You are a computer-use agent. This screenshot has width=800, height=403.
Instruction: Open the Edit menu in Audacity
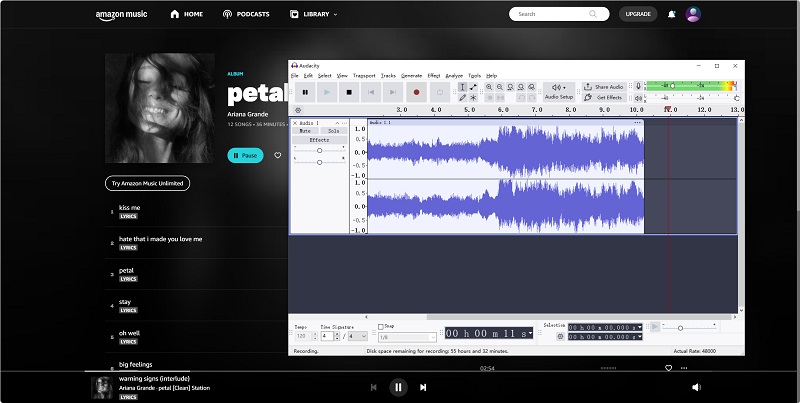point(308,75)
